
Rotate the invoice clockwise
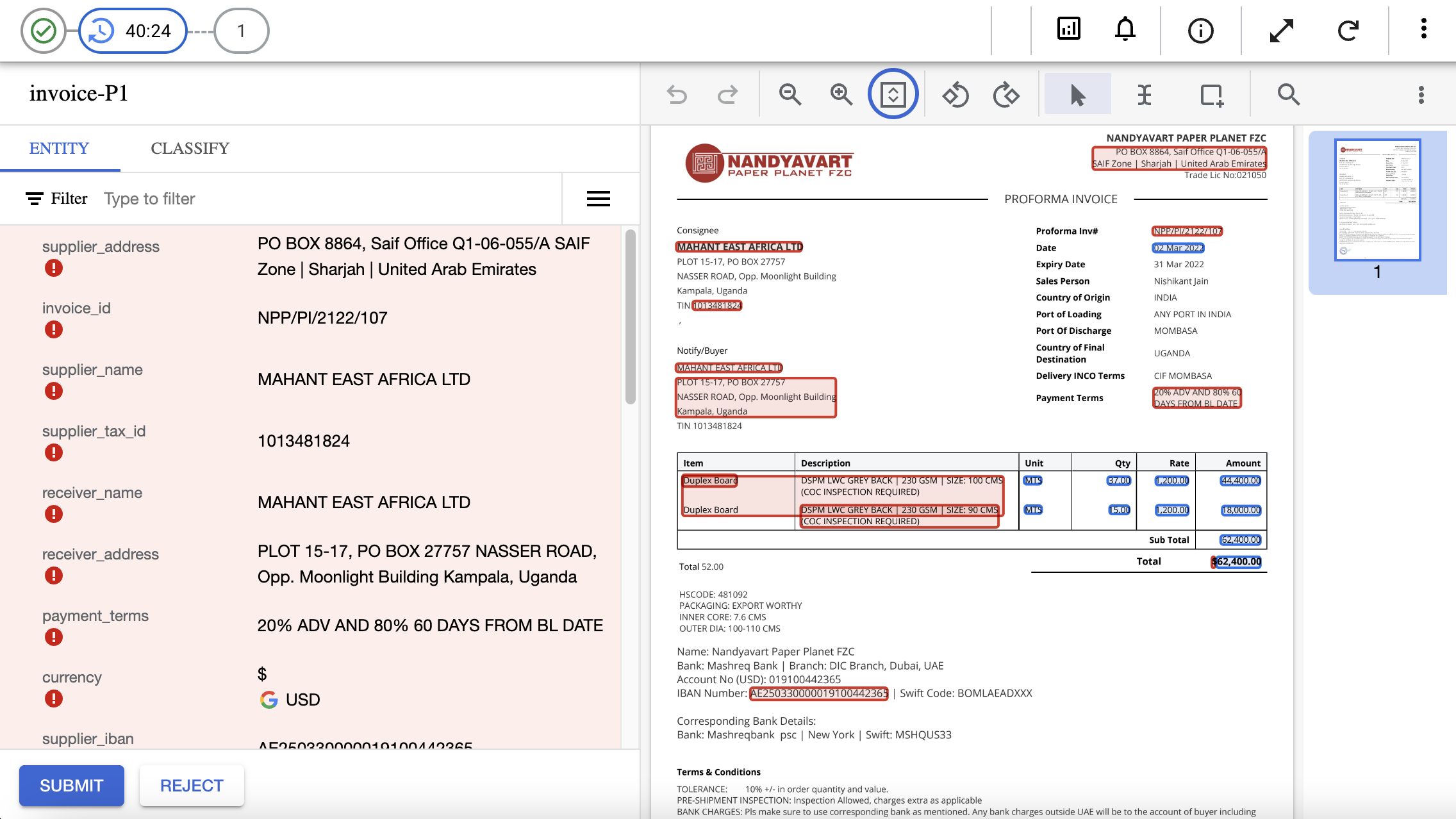1004,94
